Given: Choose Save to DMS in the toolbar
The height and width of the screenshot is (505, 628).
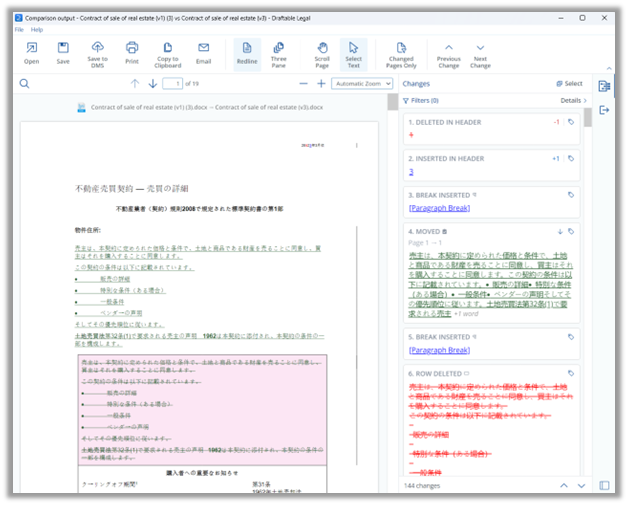Looking at the screenshot, I should click(98, 54).
